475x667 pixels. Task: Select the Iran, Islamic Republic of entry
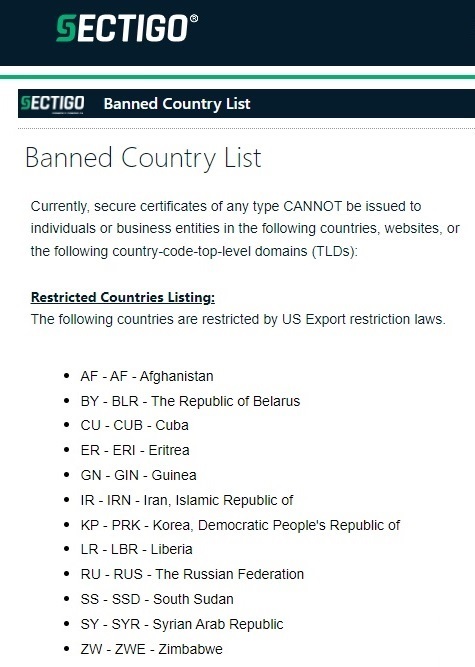[x=187, y=500]
